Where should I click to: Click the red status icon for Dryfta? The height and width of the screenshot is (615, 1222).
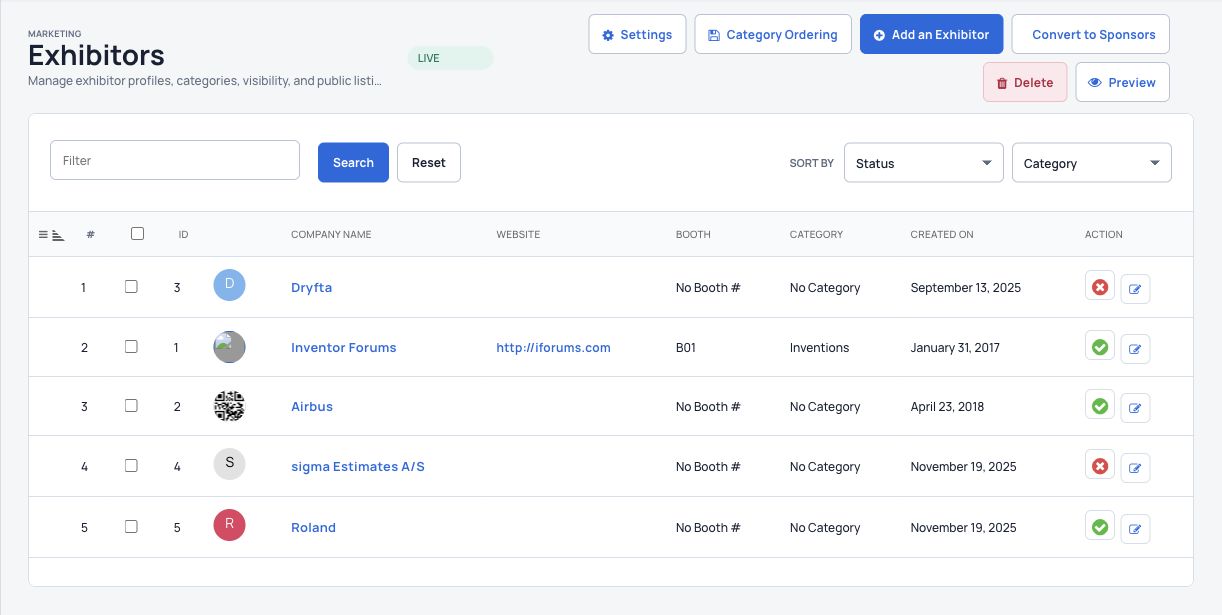(x=1100, y=287)
